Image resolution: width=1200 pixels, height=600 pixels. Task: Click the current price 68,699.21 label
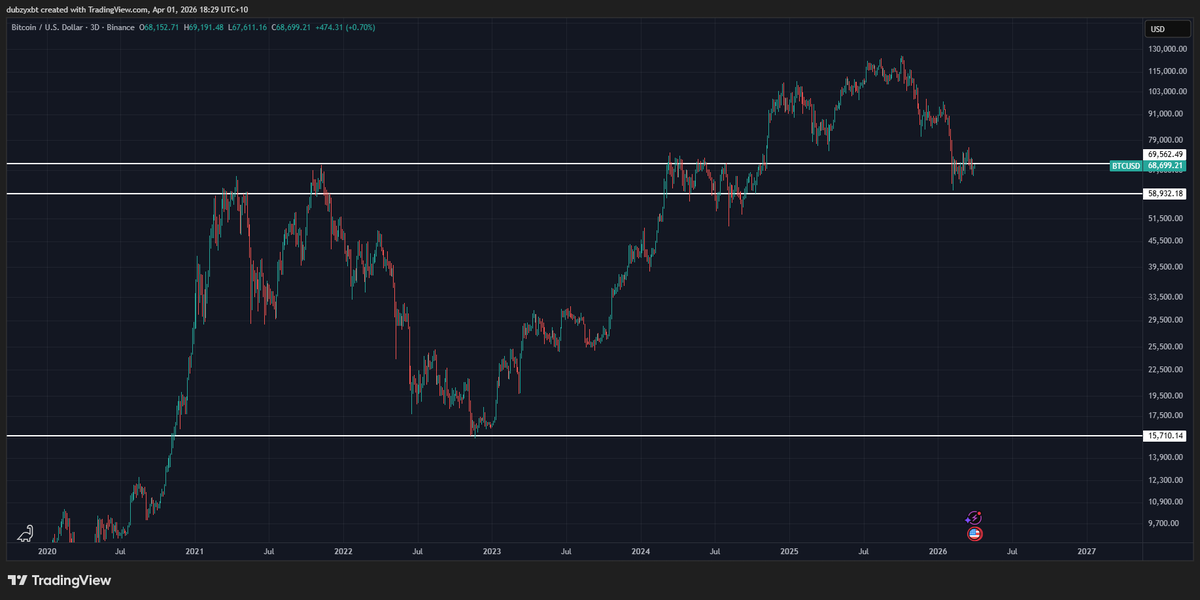[x=1165, y=165]
